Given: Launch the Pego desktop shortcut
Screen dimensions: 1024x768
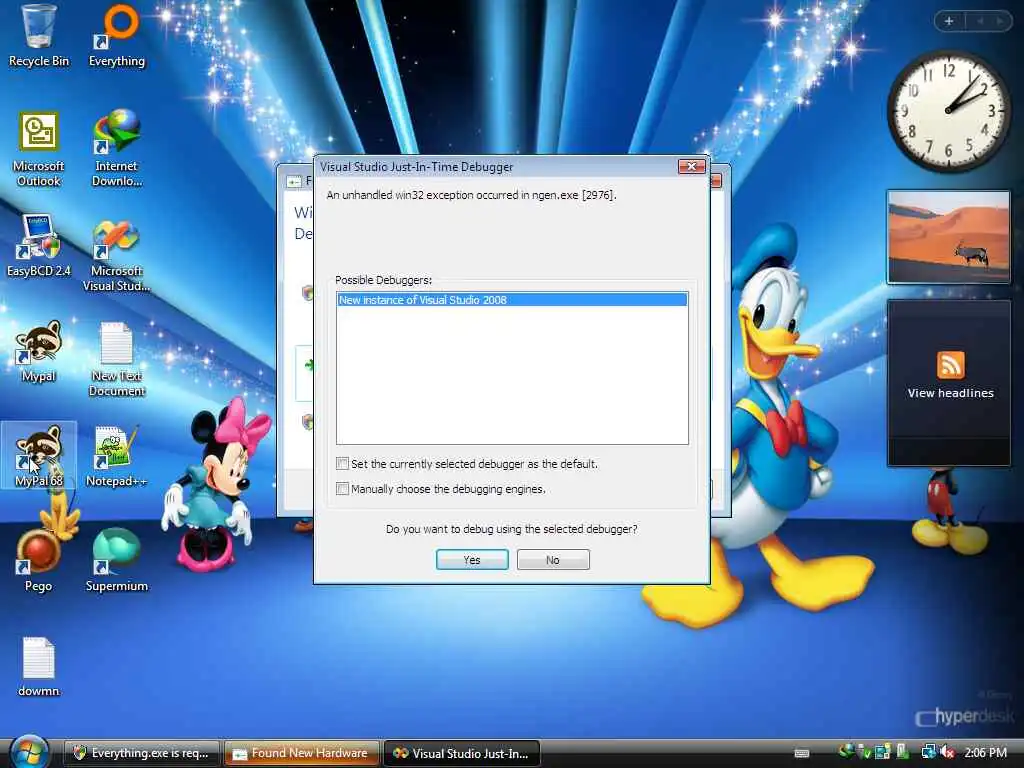Looking at the screenshot, I should pos(39,560).
